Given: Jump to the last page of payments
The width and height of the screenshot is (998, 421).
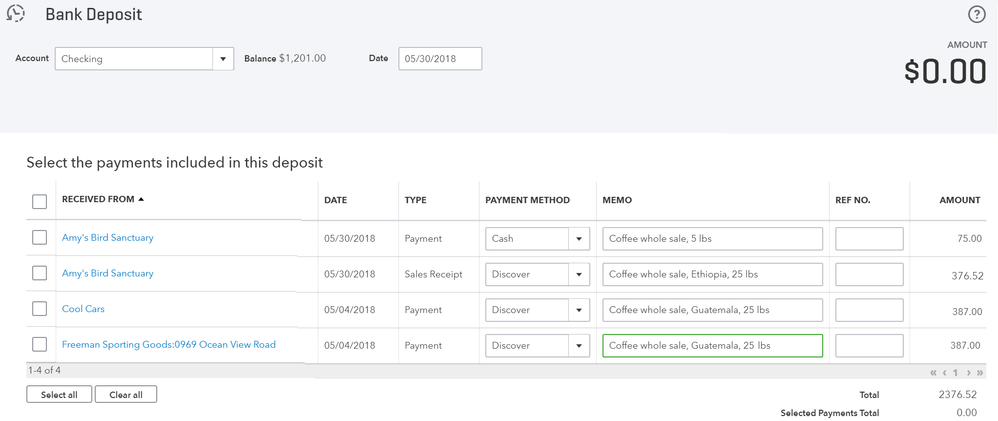Looking at the screenshot, I should pyautogui.click(x=980, y=373).
